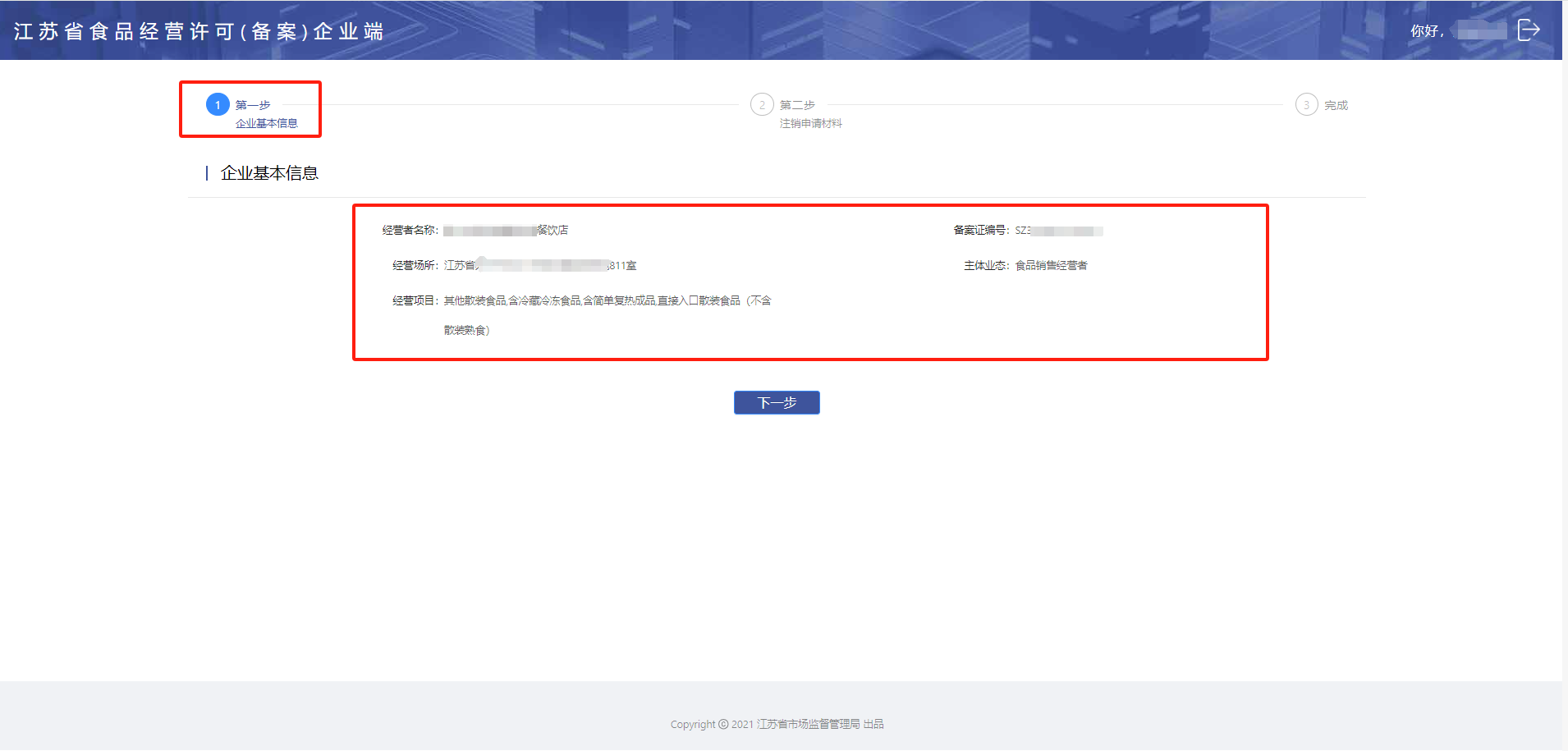The height and width of the screenshot is (751, 1568).
Task: Click the step 3 circle icon
Action: point(1306,105)
